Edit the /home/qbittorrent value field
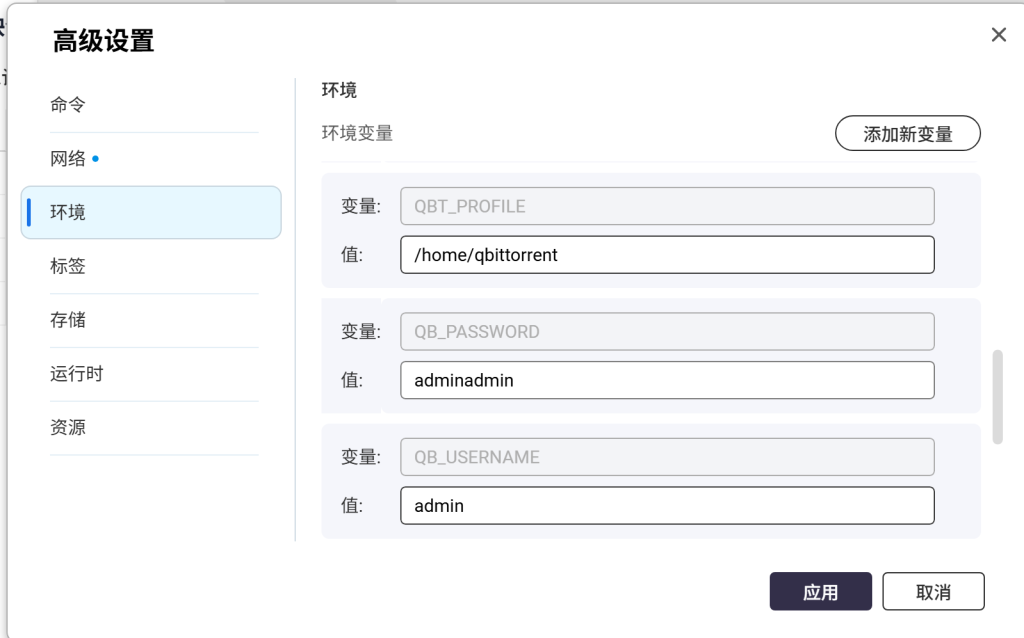Viewport: 1024px width, 638px height. tap(666, 255)
